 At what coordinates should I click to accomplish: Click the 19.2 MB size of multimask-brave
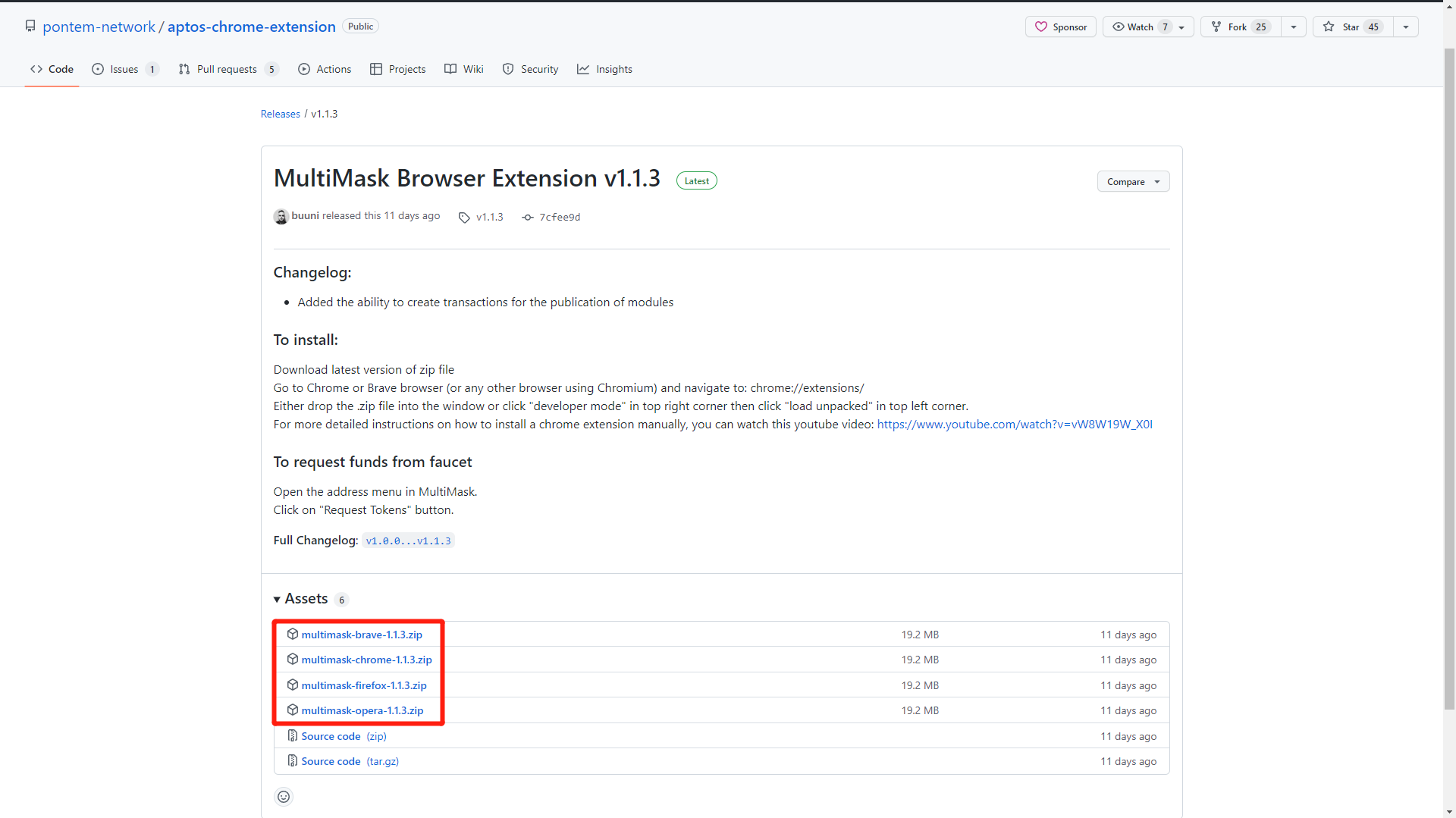point(920,635)
